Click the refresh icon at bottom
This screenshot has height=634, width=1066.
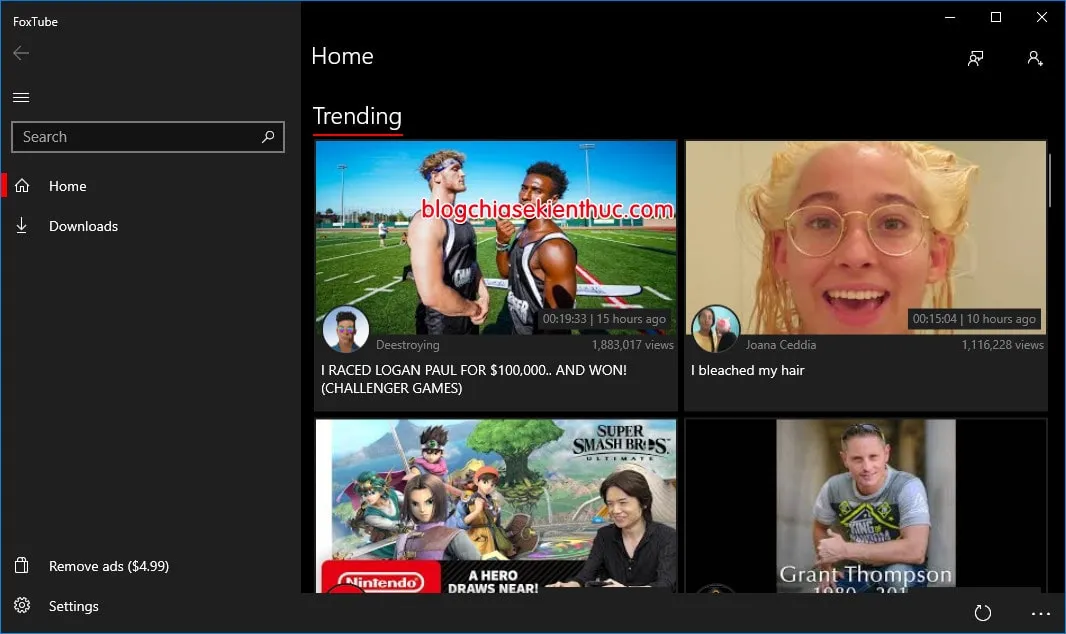click(x=982, y=613)
